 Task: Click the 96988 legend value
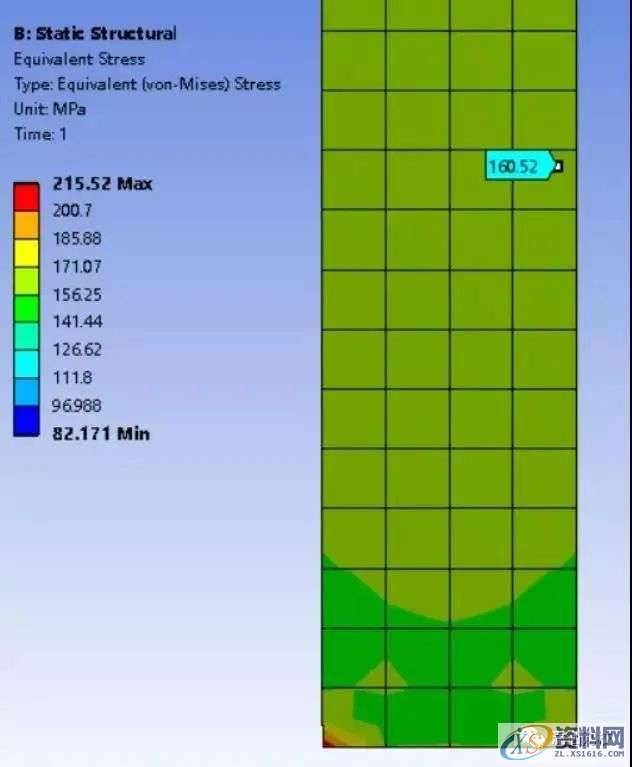pyautogui.click(x=76, y=406)
